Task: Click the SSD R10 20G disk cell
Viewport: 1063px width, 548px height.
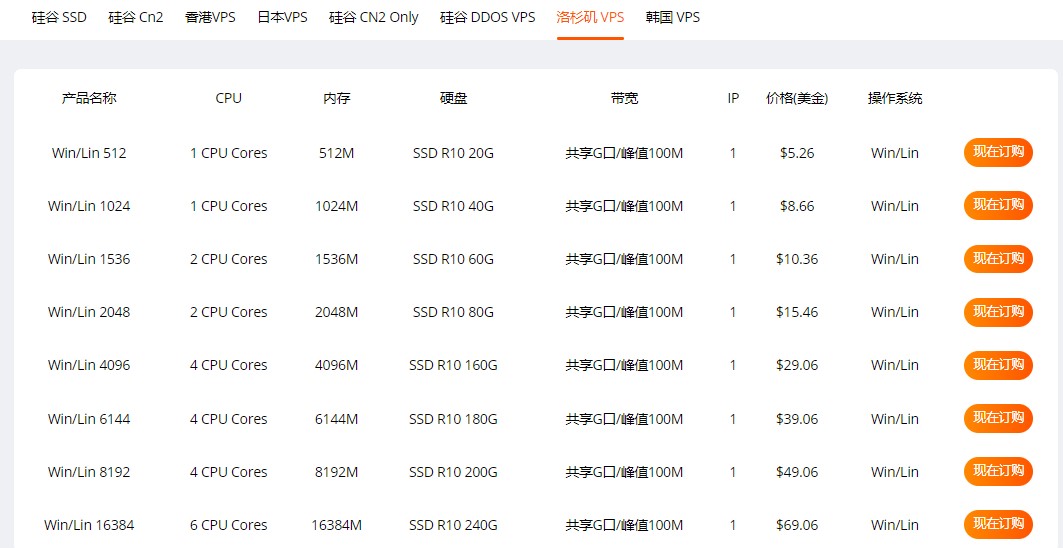Action: click(x=453, y=153)
